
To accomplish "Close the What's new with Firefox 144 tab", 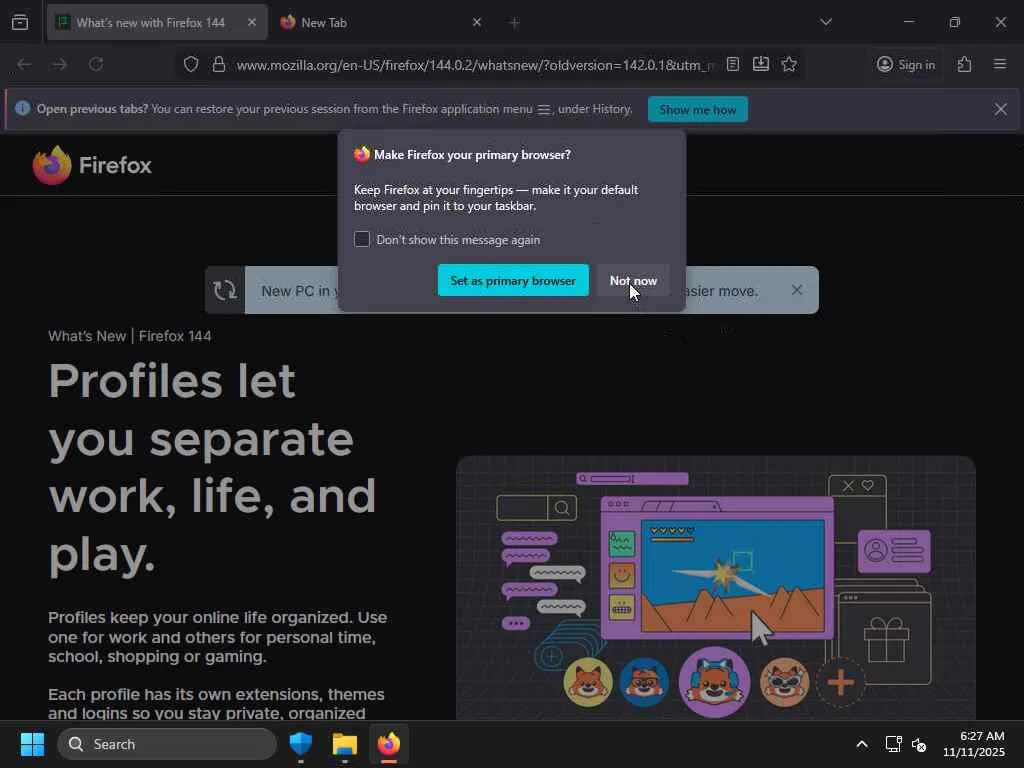I will point(252,22).
